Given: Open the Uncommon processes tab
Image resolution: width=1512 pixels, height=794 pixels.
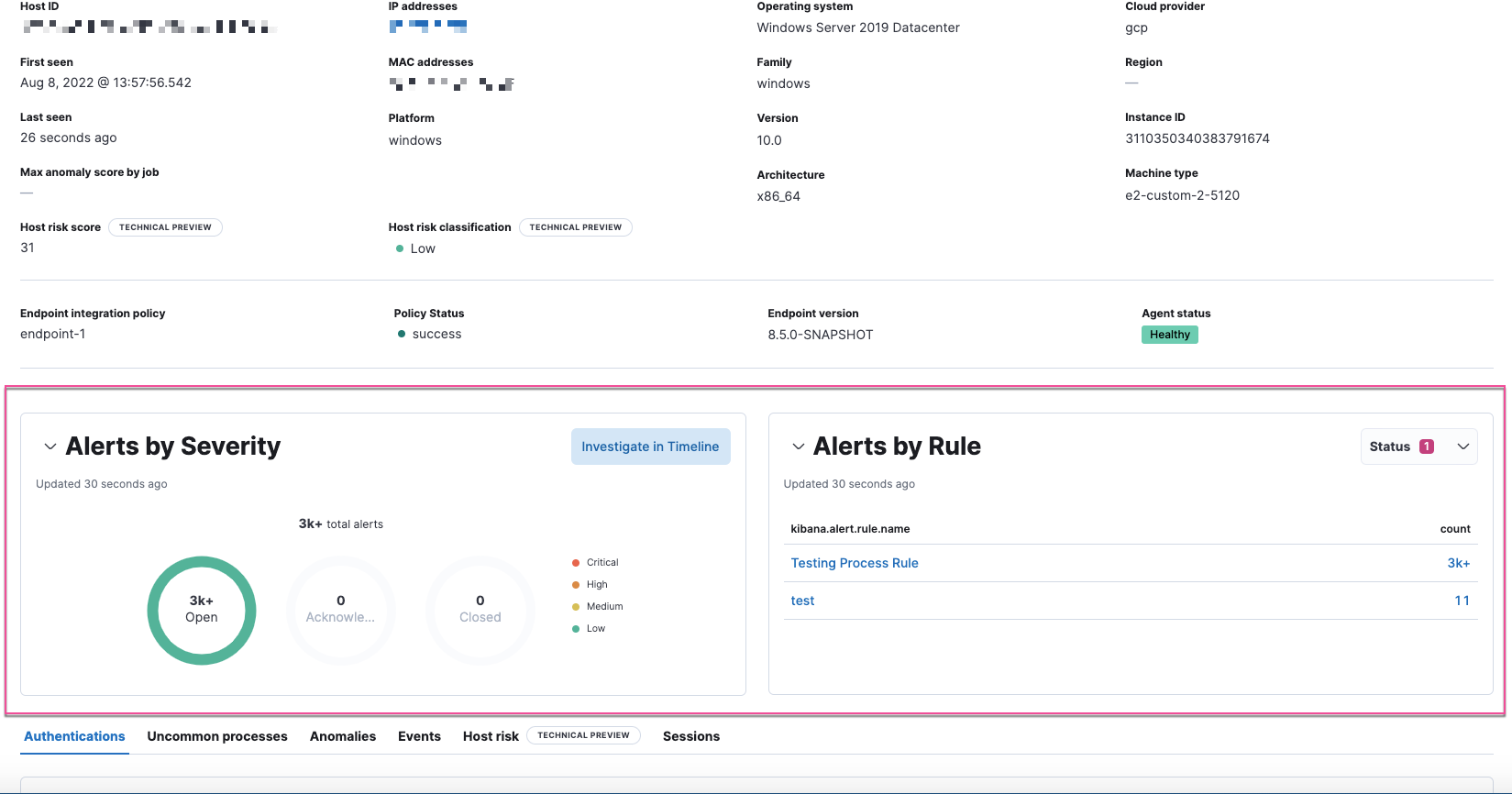Looking at the screenshot, I should 217,736.
